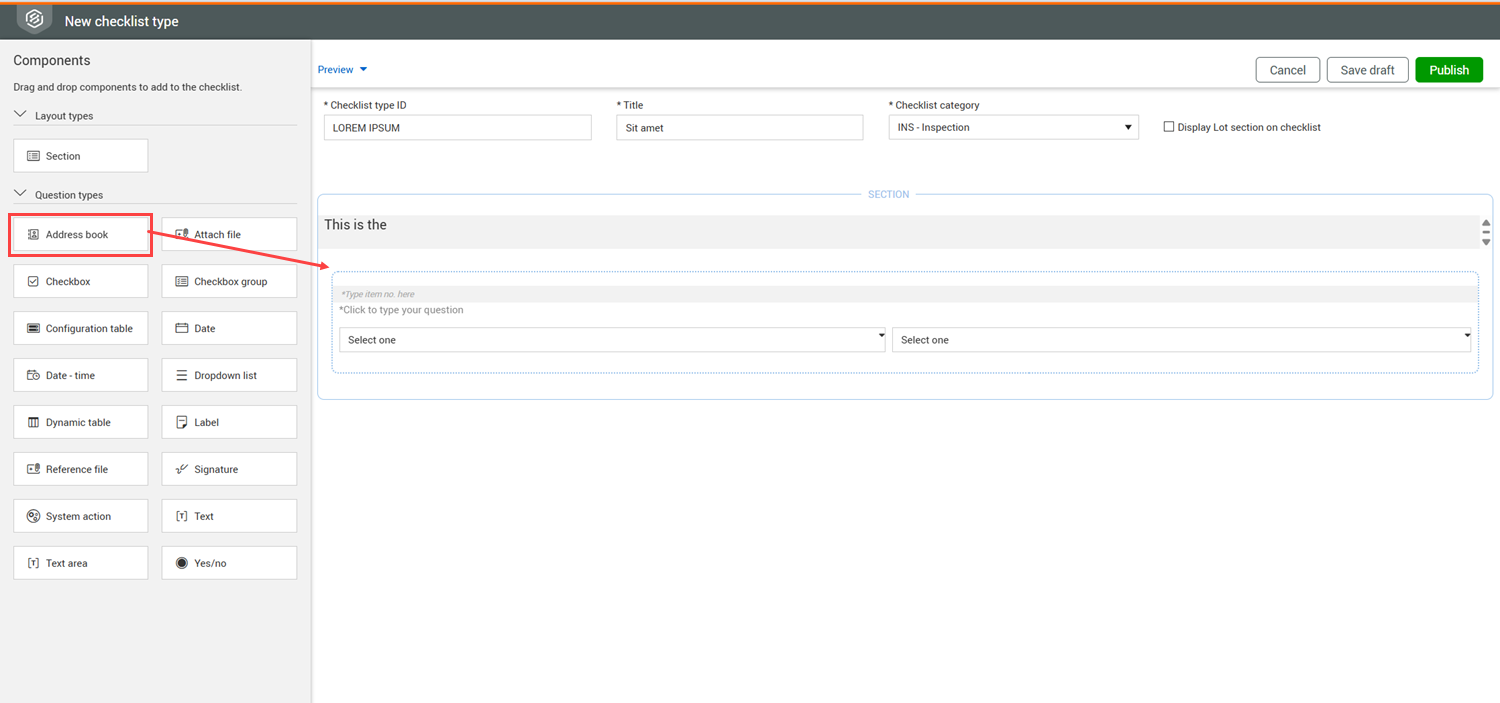
Task: Click the Label component icon
Action: click(182, 422)
